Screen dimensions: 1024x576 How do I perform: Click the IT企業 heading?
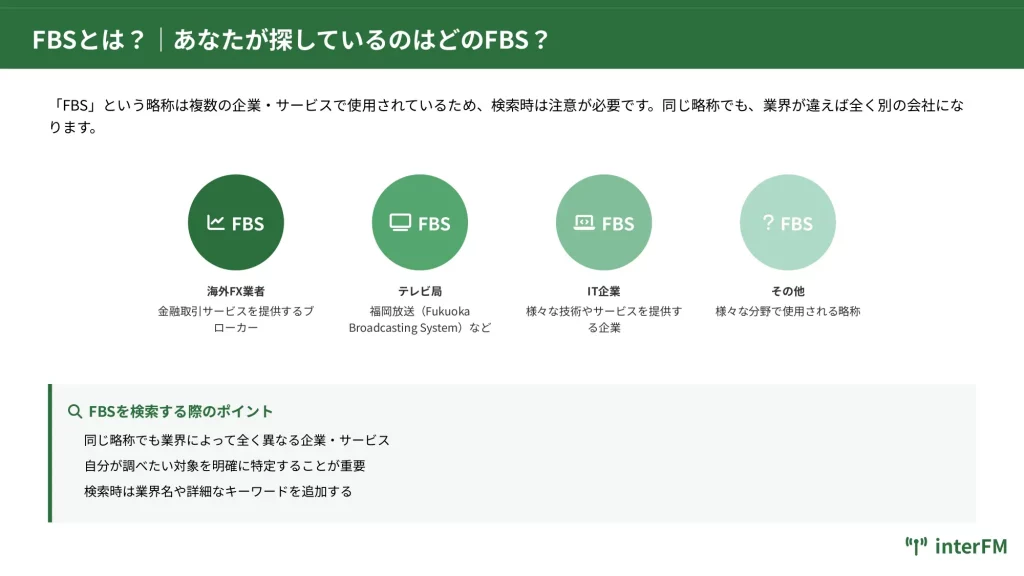603,291
